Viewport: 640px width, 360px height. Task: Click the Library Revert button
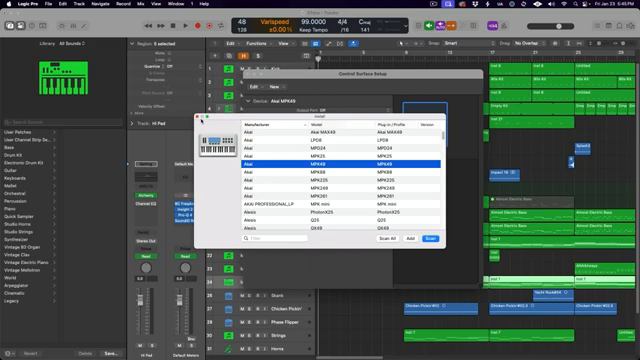pos(31,353)
